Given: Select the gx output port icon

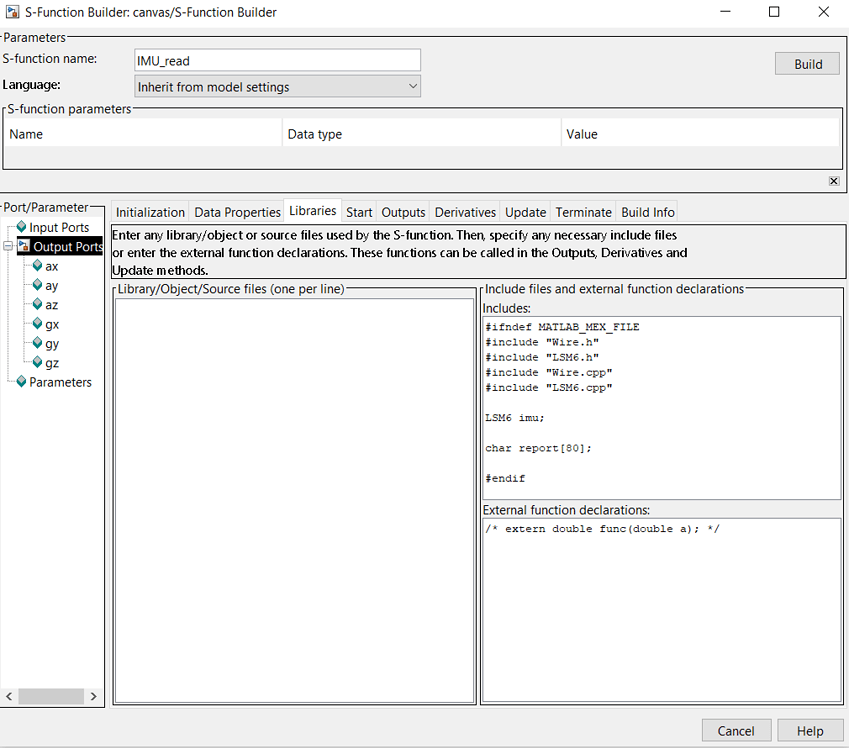Looking at the screenshot, I should click(x=36, y=324).
